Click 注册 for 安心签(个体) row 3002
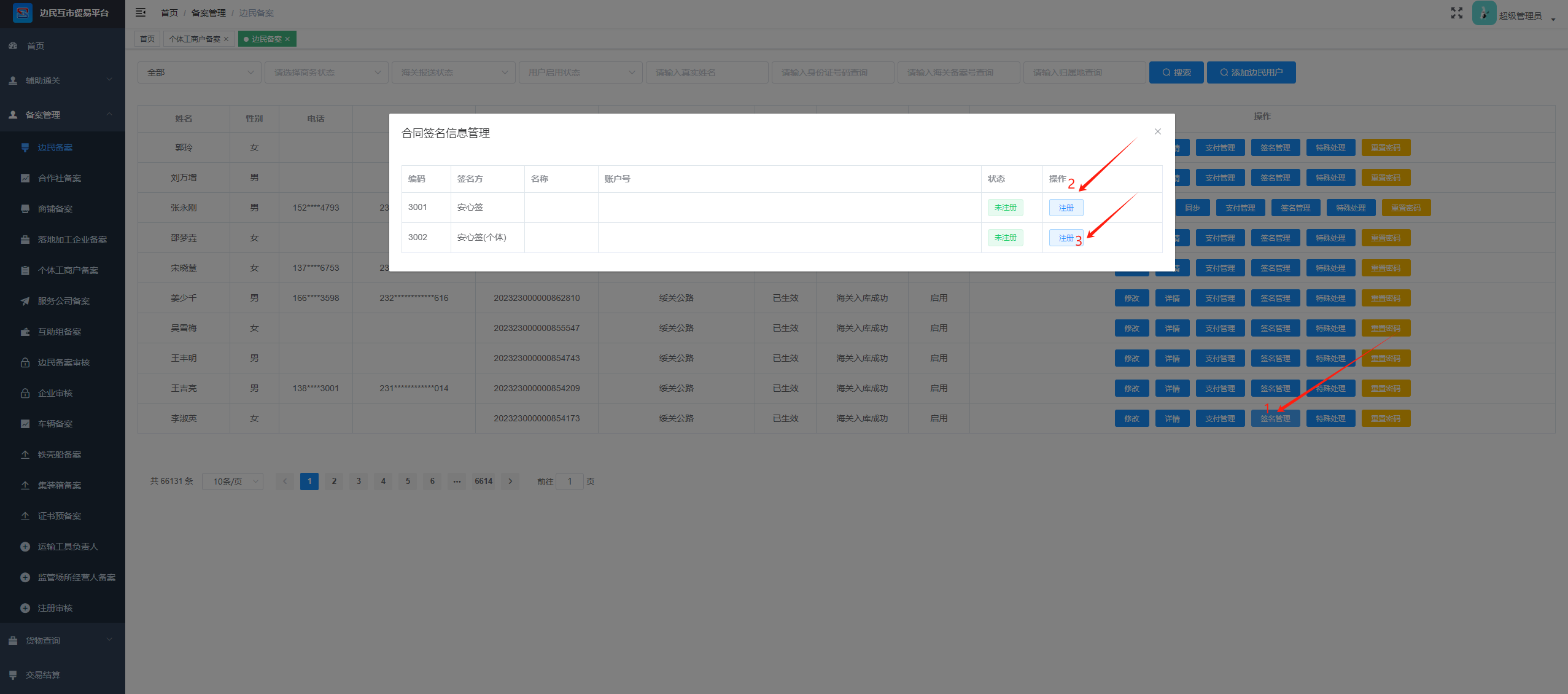This screenshot has width=1568, height=694. click(1066, 238)
